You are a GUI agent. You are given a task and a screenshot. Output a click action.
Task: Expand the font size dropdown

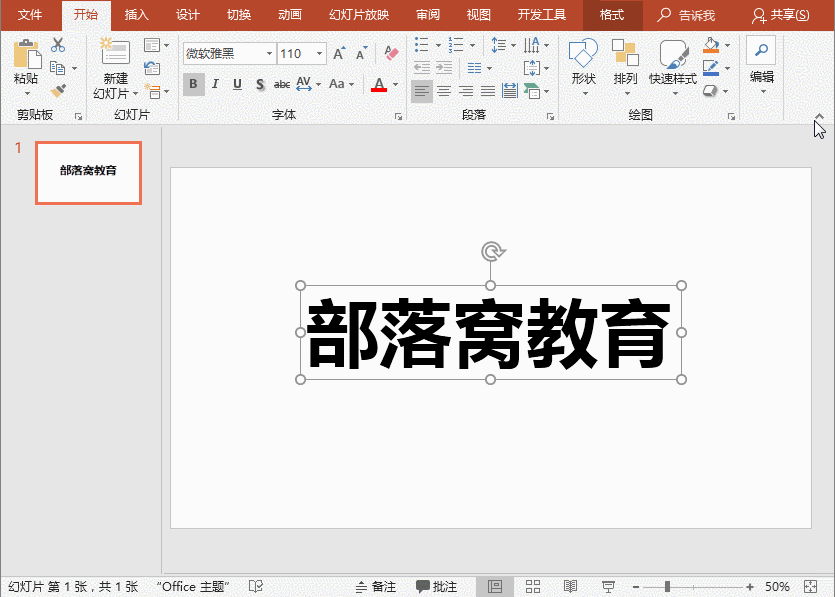tap(319, 53)
